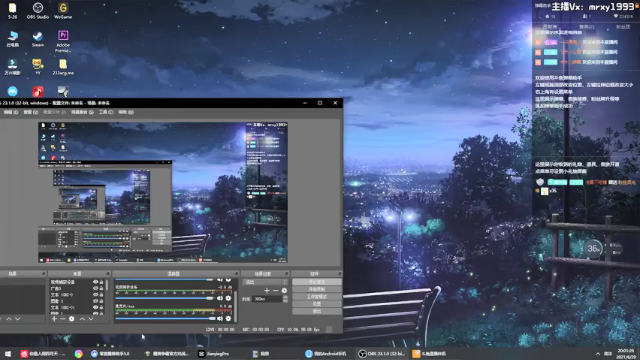The height and width of the screenshot is (360, 640).
Task: Mute the 视频捕获设备 mixer channel
Action: click(x=220, y=298)
